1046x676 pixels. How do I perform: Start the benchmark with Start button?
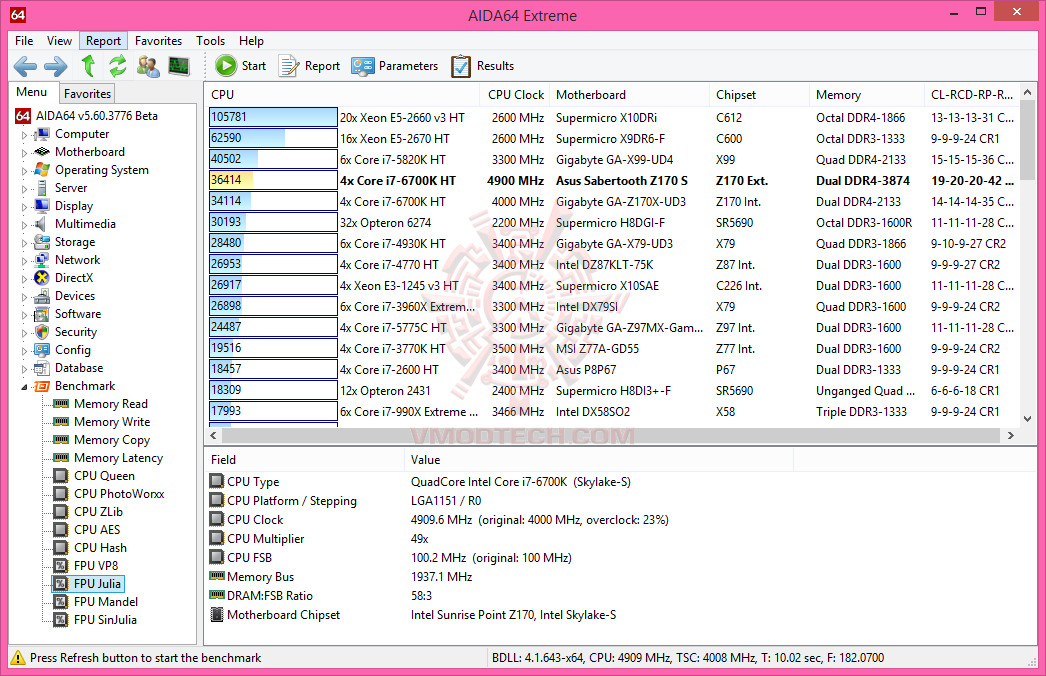tap(241, 66)
